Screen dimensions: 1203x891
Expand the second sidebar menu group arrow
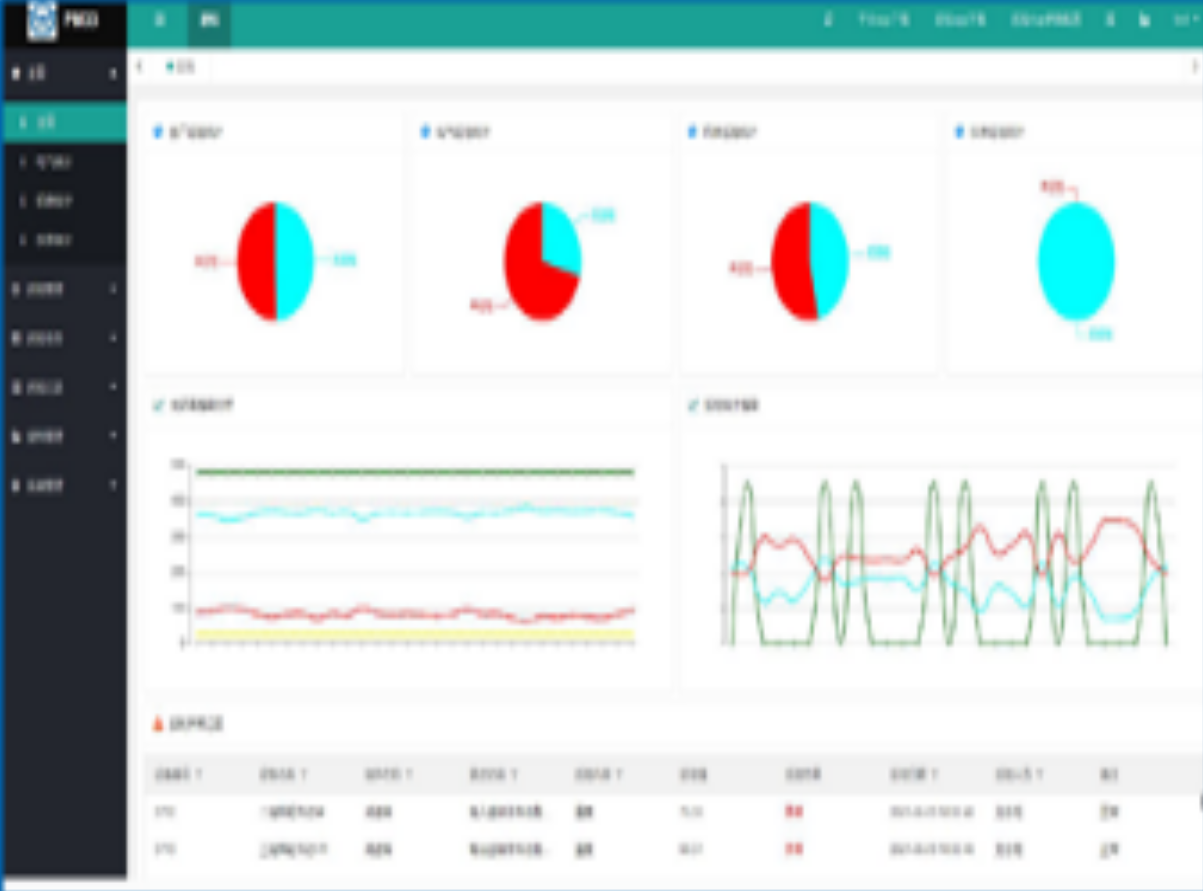[x=113, y=289]
